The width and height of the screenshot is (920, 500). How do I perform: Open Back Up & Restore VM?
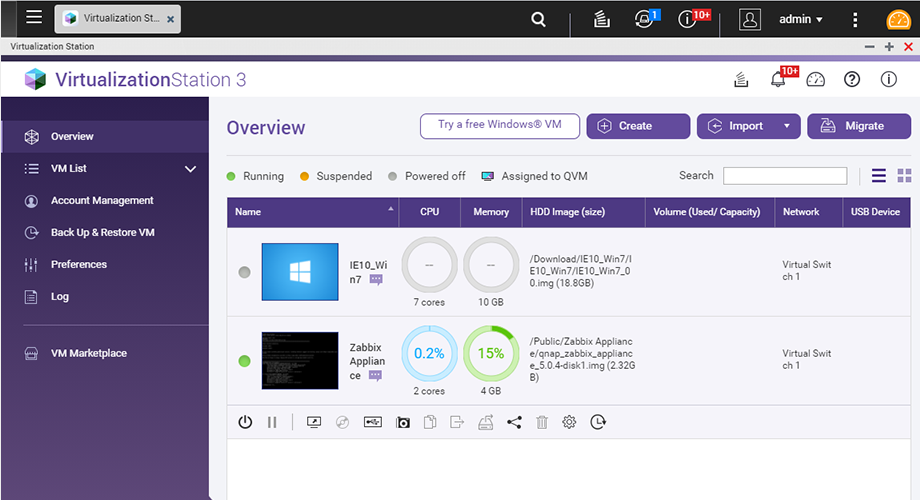(x=105, y=232)
